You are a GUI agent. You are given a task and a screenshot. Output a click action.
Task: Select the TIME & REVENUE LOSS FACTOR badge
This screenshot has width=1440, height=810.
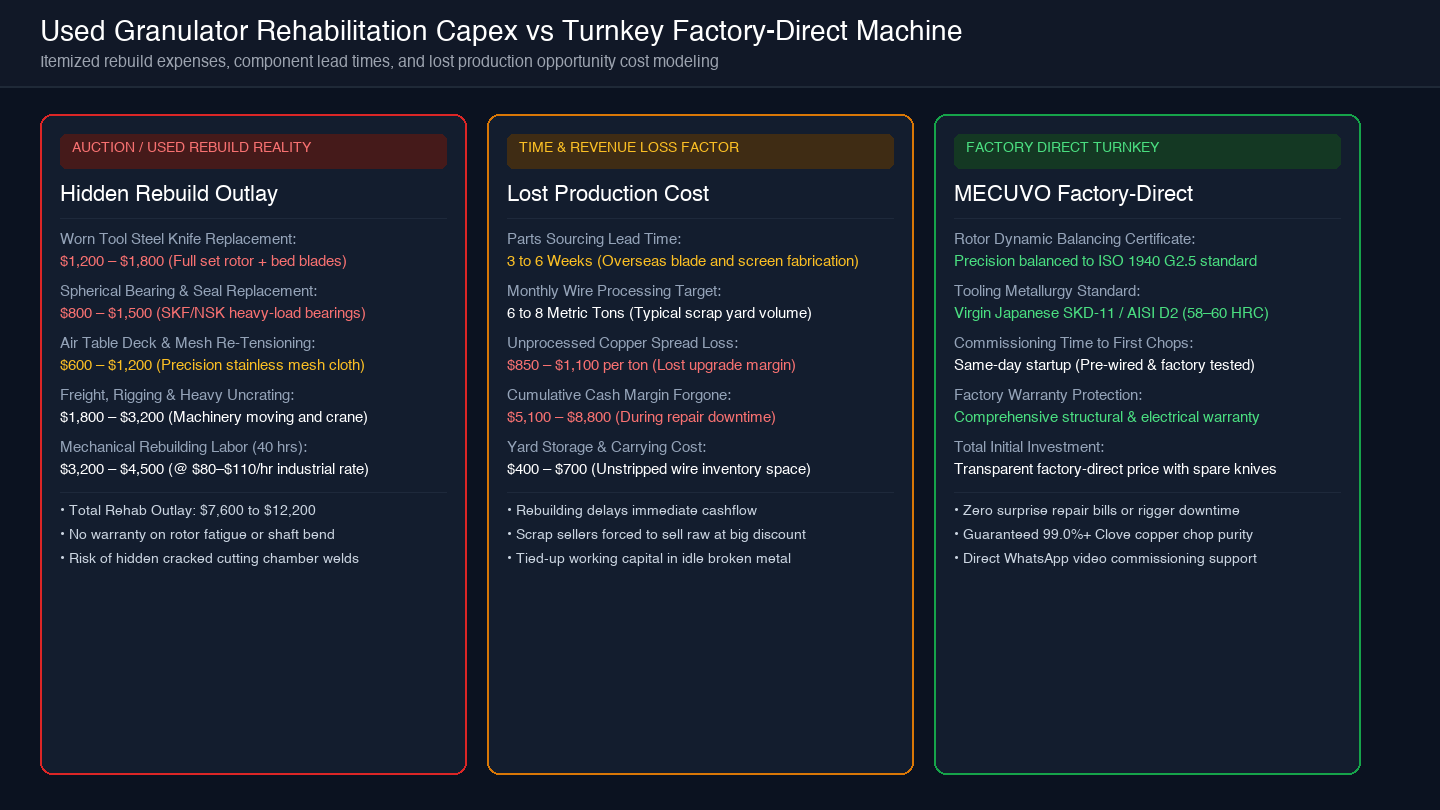click(700, 151)
